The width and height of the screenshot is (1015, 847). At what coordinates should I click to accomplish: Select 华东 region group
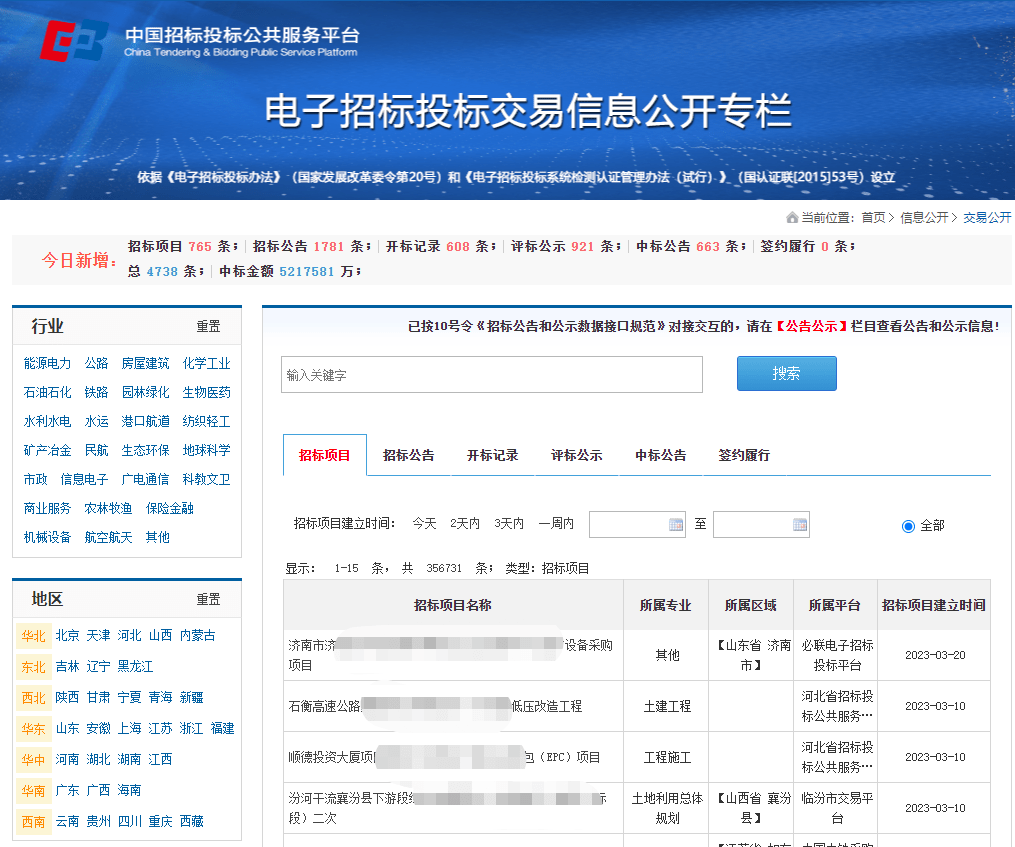click(34, 729)
